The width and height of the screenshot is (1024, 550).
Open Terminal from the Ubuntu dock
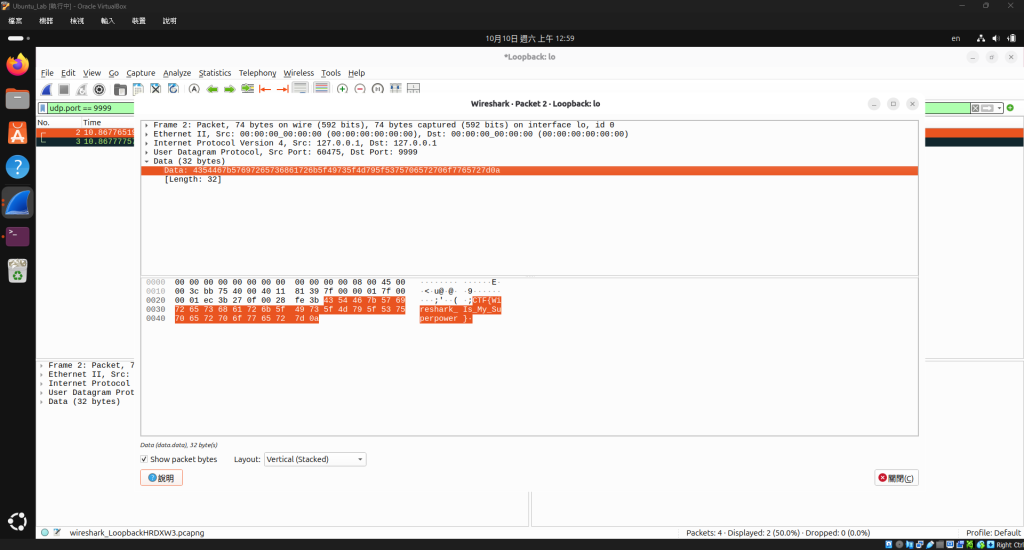[x=18, y=236]
